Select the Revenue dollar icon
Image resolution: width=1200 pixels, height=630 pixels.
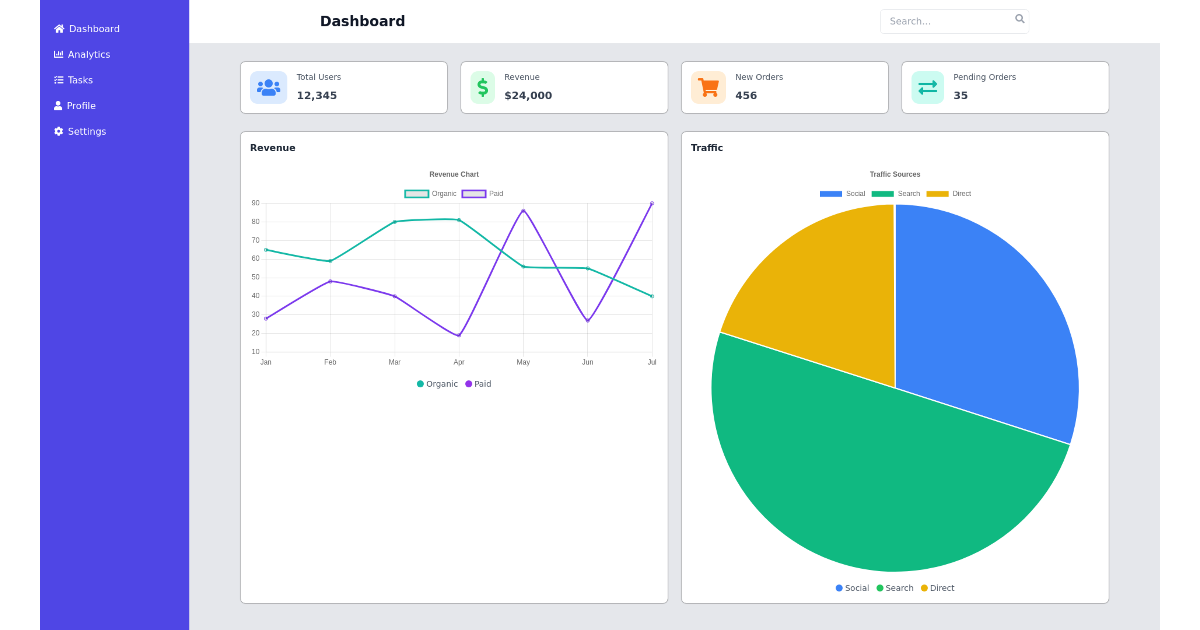click(x=483, y=87)
